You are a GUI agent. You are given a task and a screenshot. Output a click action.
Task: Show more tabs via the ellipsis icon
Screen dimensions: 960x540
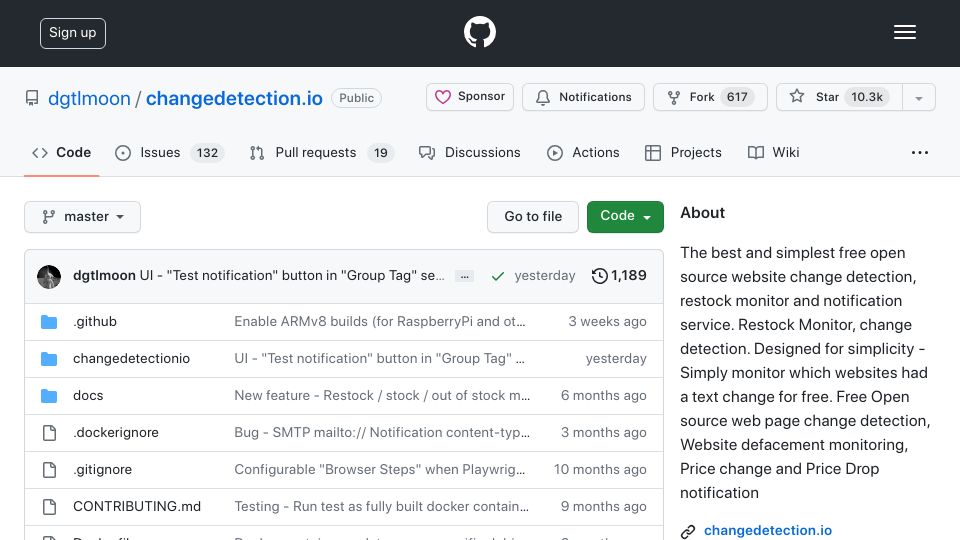[920, 152]
